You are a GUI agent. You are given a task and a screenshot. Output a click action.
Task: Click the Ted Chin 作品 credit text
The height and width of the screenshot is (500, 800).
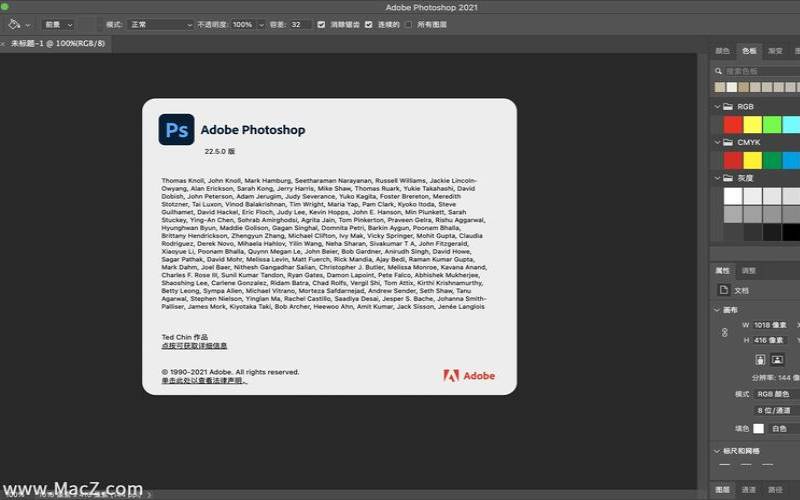185,337
